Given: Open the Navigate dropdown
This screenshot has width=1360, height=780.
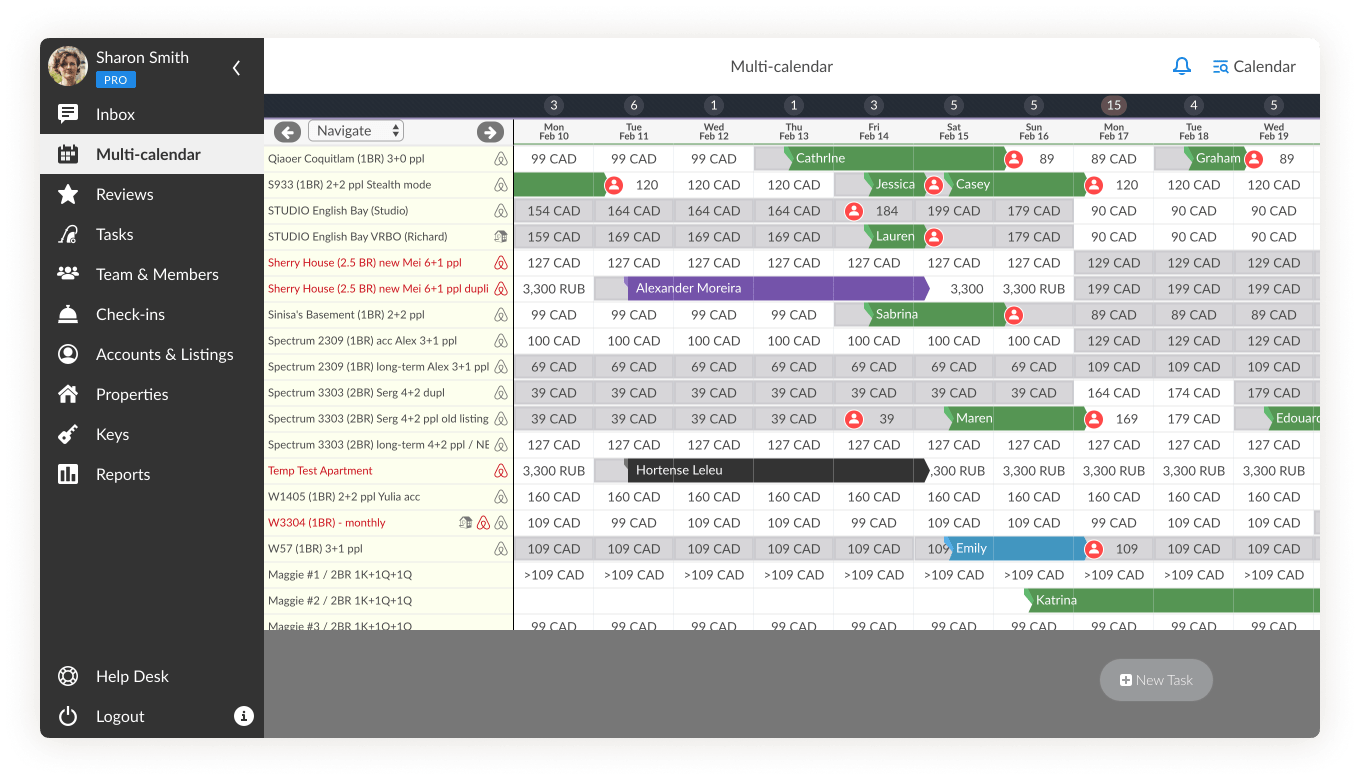Looking at the screenshot, I should [356, 131].
